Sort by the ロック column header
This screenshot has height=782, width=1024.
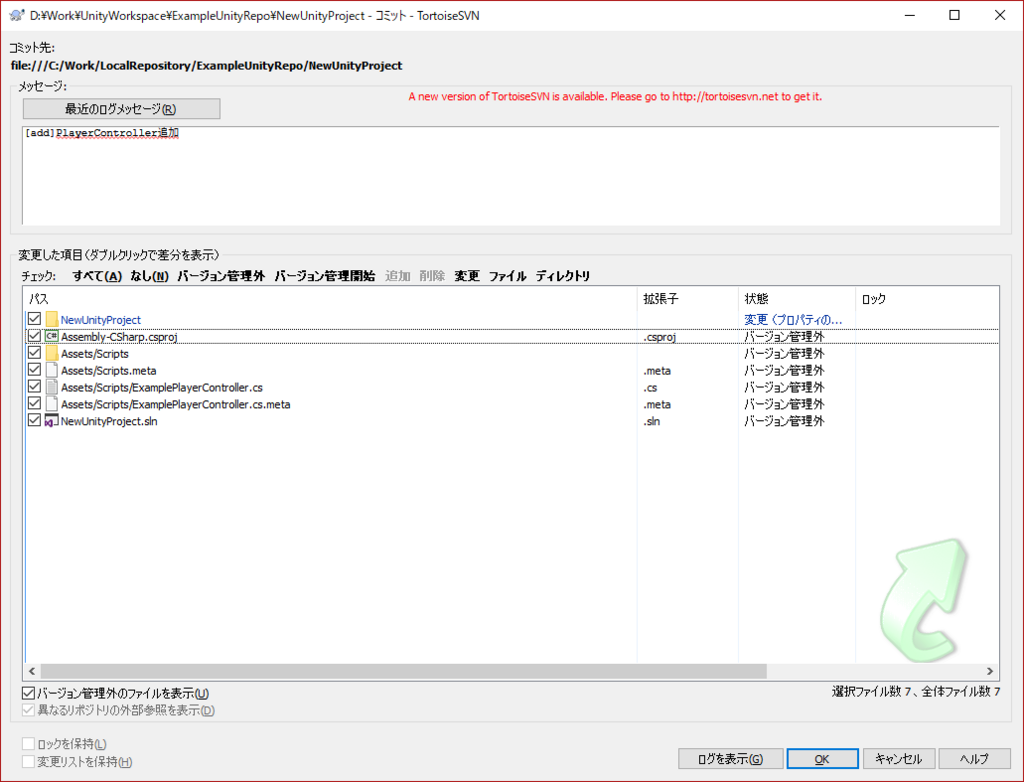[927, 299]
